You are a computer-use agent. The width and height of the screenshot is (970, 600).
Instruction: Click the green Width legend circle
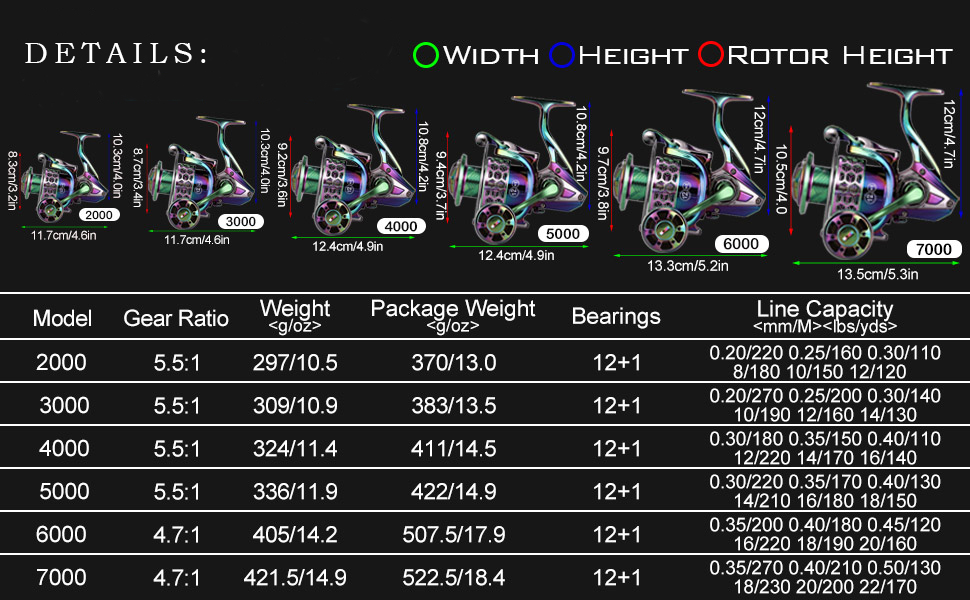[426, 55]
